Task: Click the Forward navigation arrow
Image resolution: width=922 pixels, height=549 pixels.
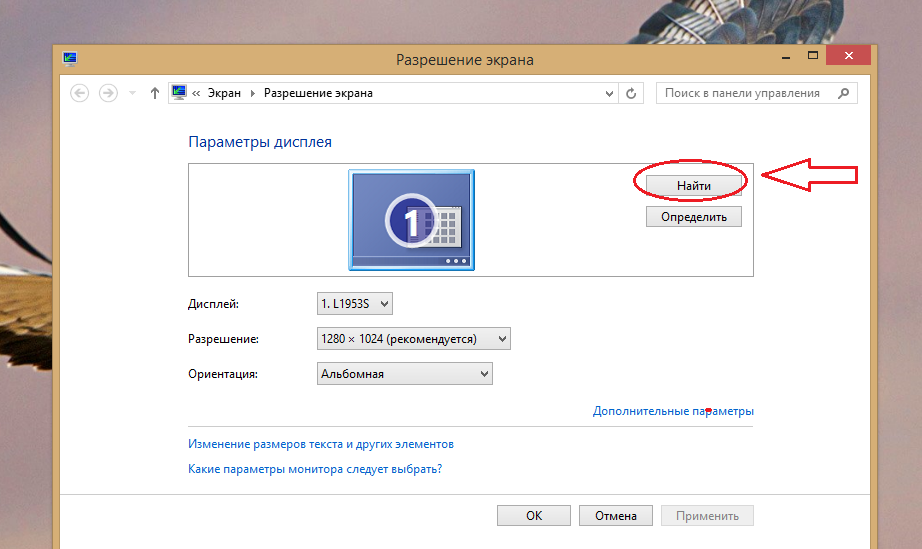Action: (108, 93)
